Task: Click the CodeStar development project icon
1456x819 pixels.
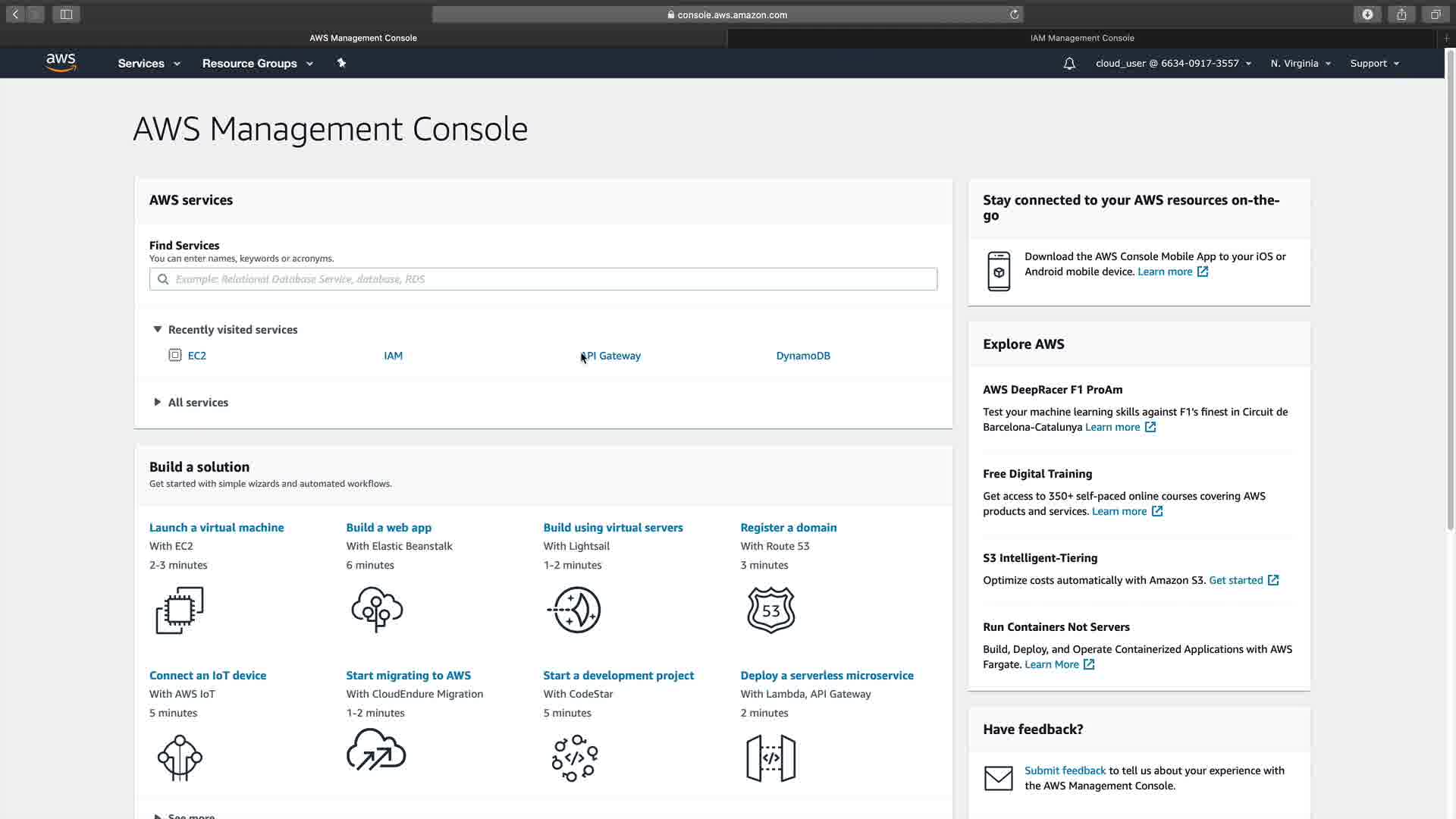Action: click(574, 758)
